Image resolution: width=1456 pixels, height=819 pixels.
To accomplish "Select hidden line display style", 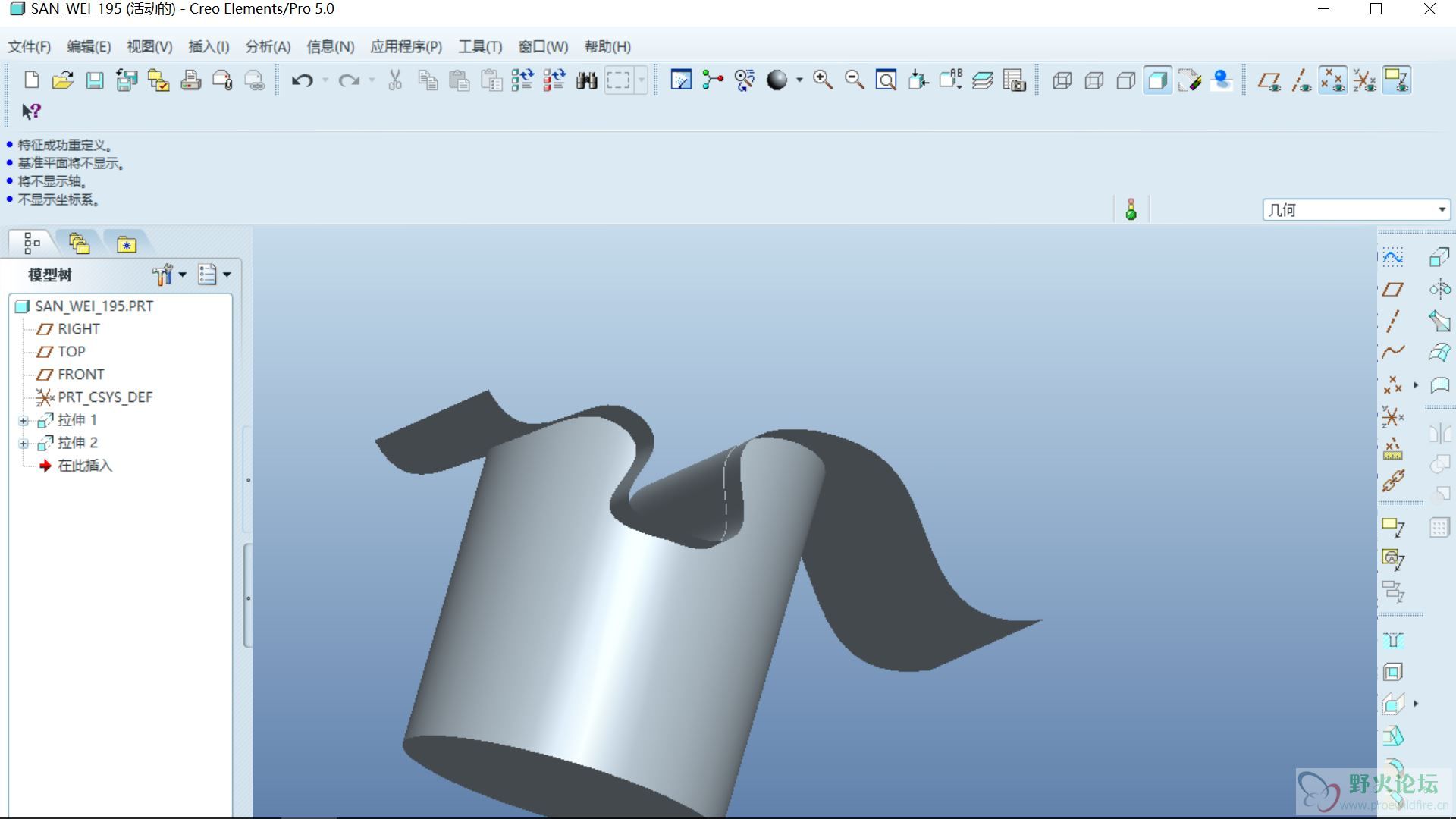I will click(x=1094, y=80).
